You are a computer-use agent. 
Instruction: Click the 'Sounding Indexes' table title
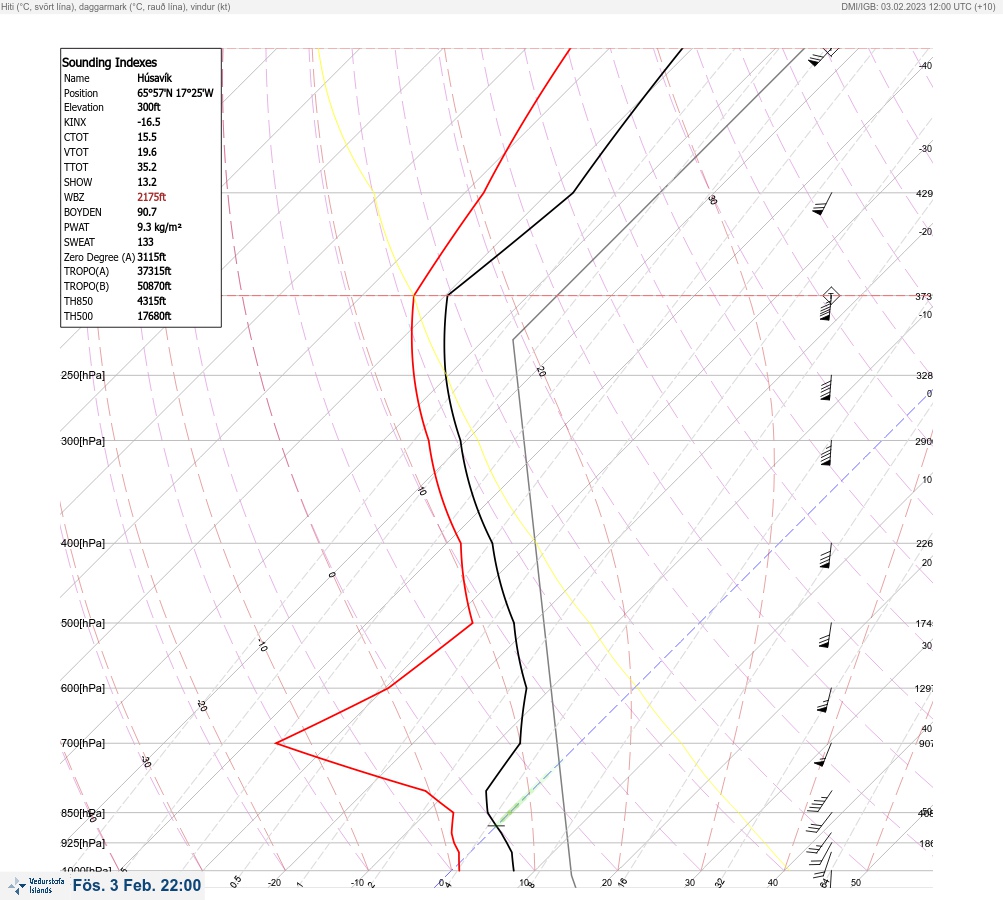pos(109,62)
